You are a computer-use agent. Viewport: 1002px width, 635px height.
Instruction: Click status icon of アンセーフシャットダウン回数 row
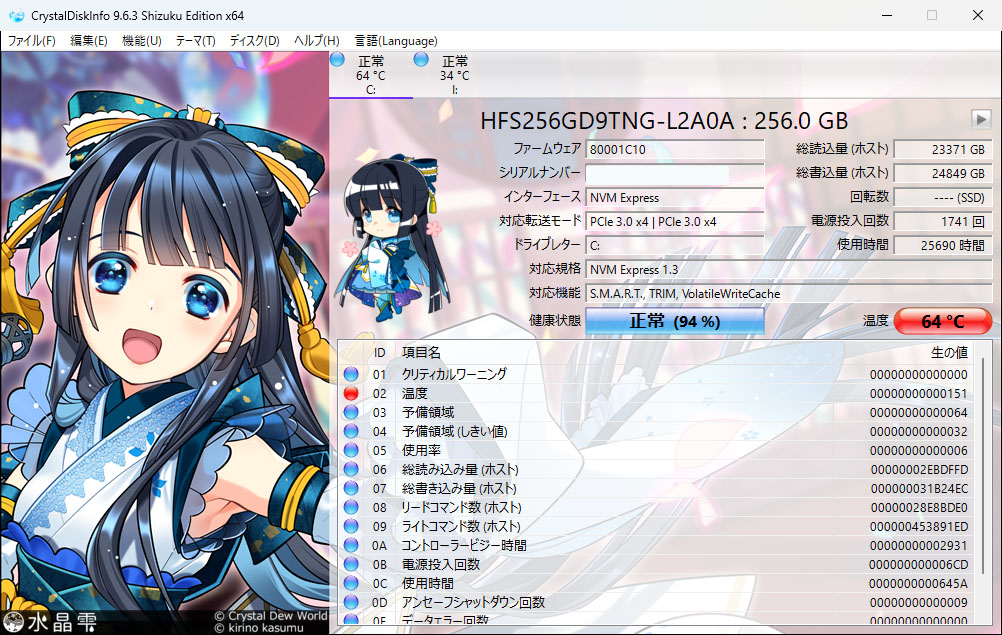(351, 602)
